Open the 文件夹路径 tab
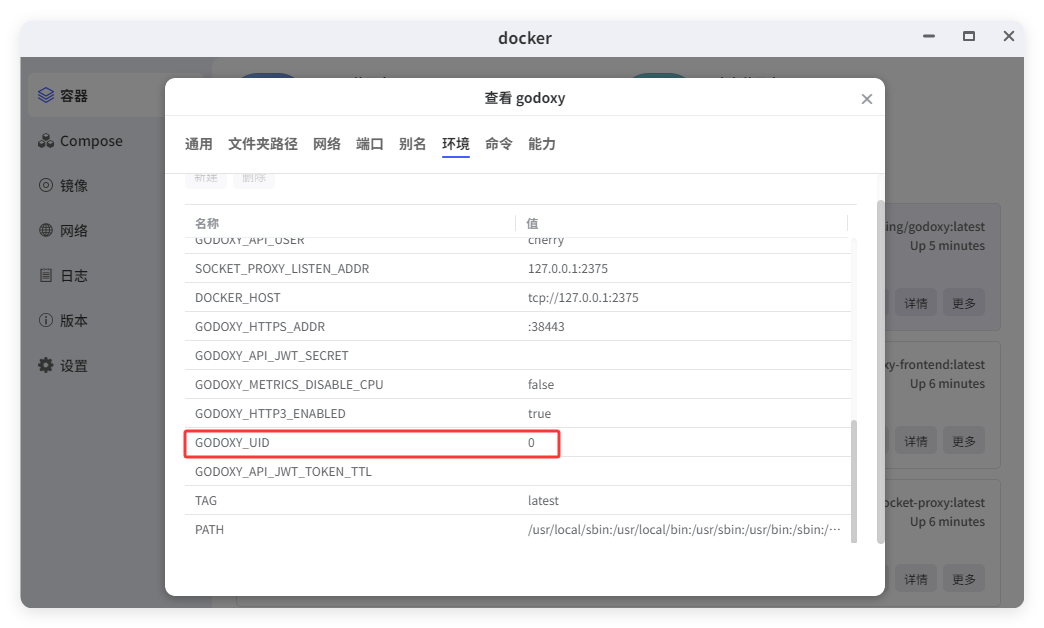Screen dimensions: 1044x628 (264, 143)
